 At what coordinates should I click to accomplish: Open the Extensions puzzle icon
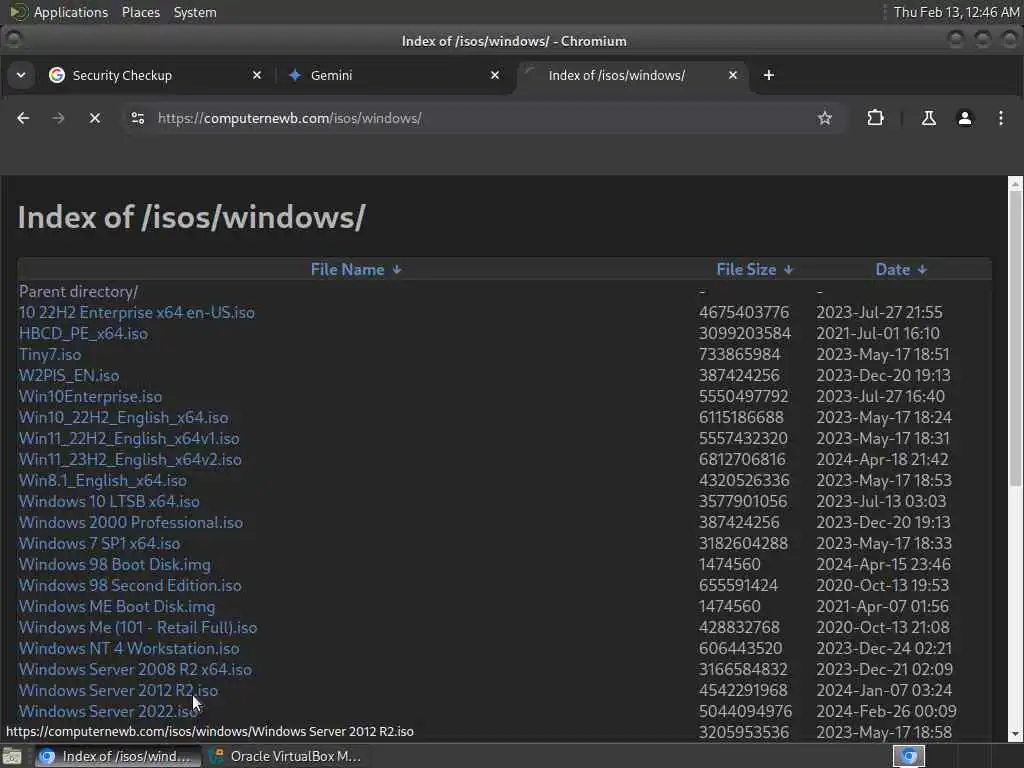pos(875,118)
